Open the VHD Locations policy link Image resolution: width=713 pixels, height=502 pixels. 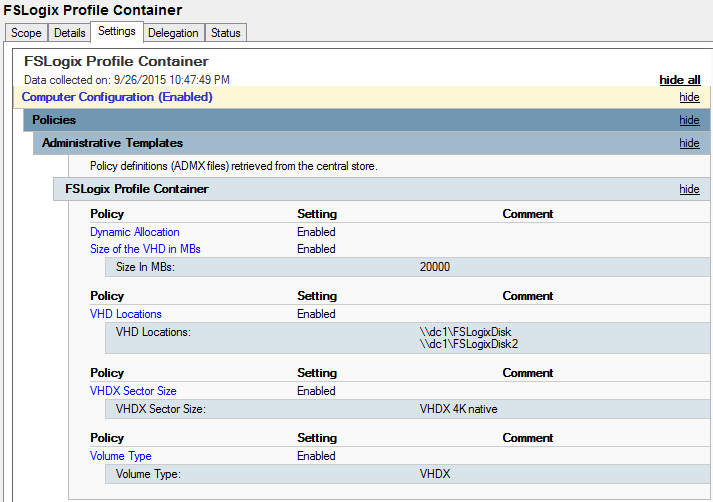[126, 314]
